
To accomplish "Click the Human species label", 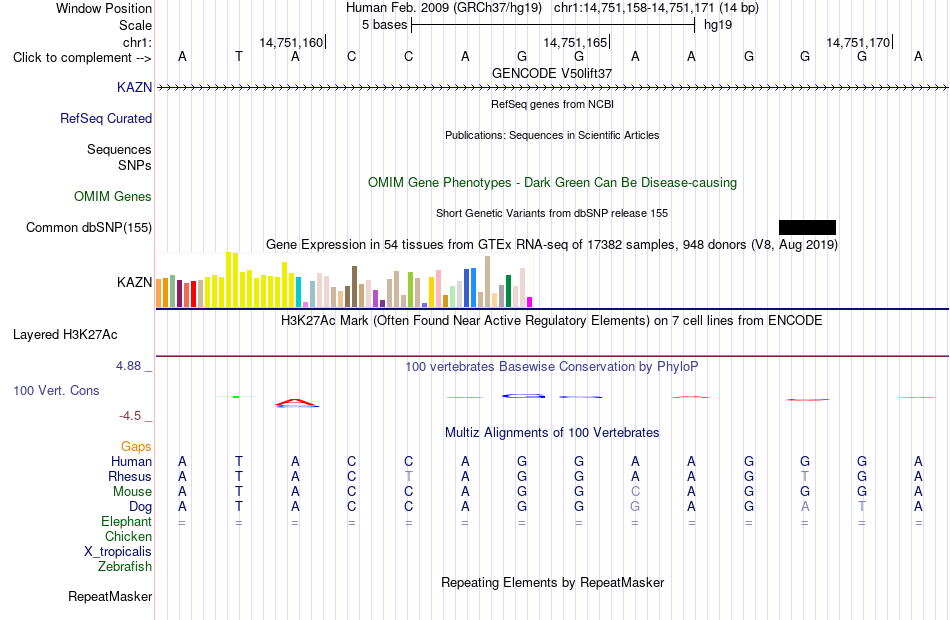I will pyautogui.click(x=131, y=462).
